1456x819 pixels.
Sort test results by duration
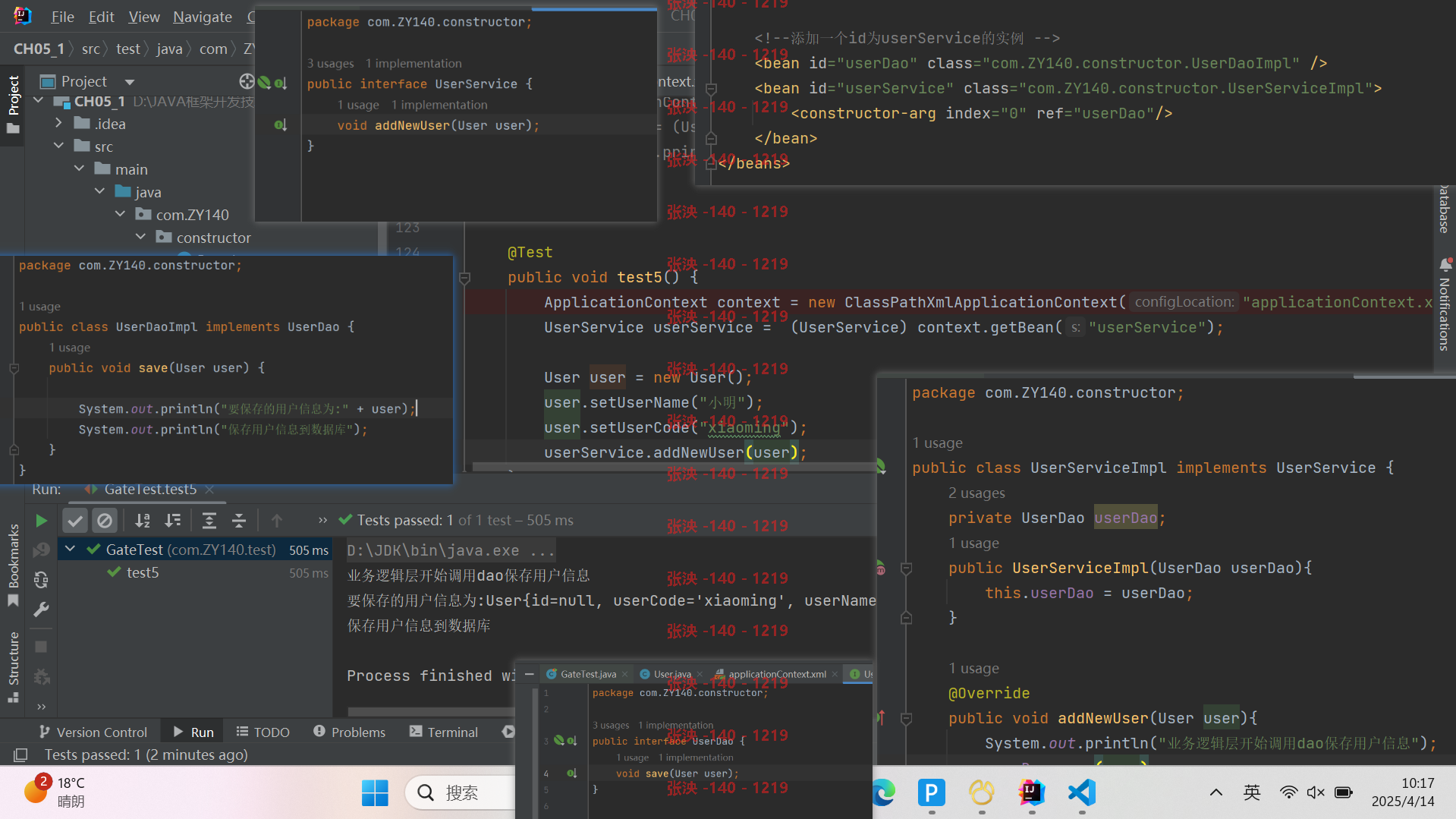pos(173,520)
